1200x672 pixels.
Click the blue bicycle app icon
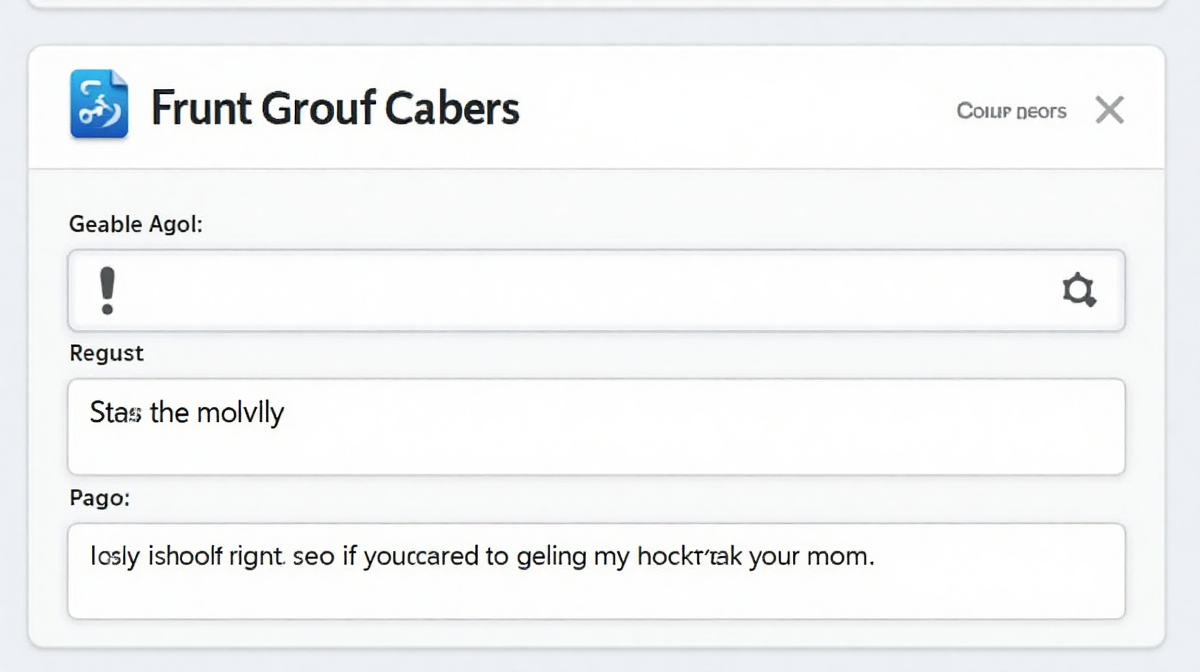point(99,105)
